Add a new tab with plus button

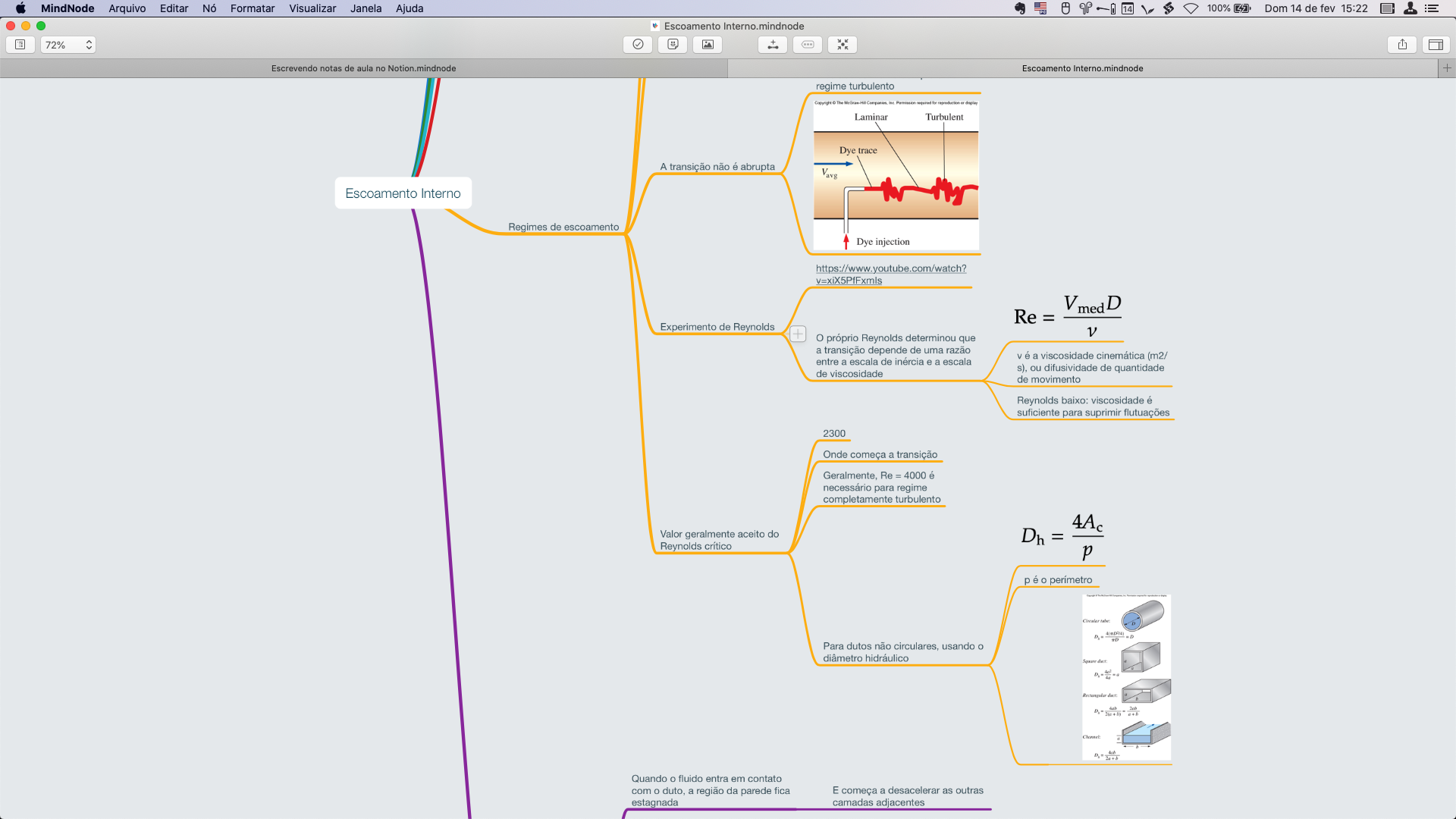1447,68
